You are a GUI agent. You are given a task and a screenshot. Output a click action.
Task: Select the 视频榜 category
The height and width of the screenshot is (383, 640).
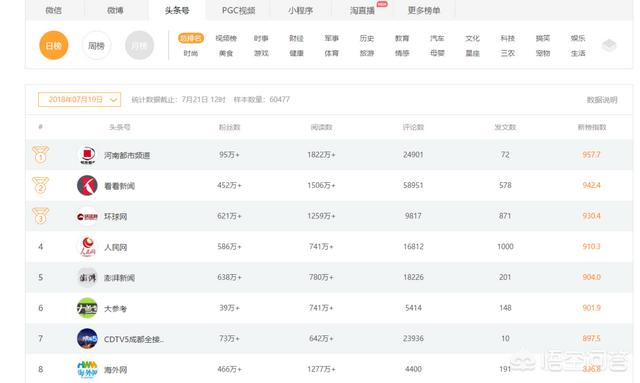click(x=226, y=38)
